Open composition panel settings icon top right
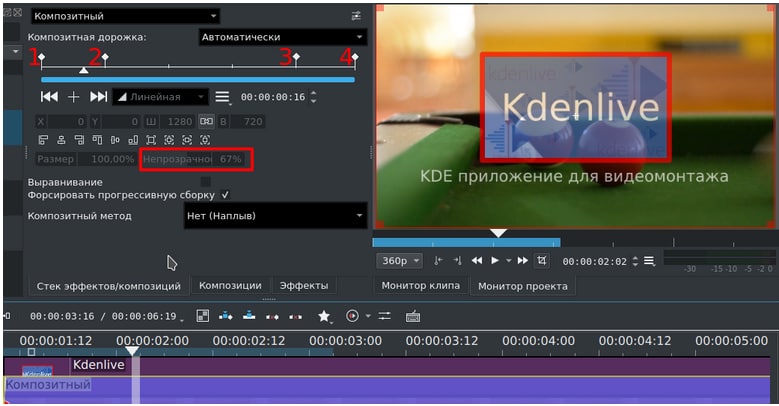This screenshot has height=406, width=779. [x=356, y=16]
